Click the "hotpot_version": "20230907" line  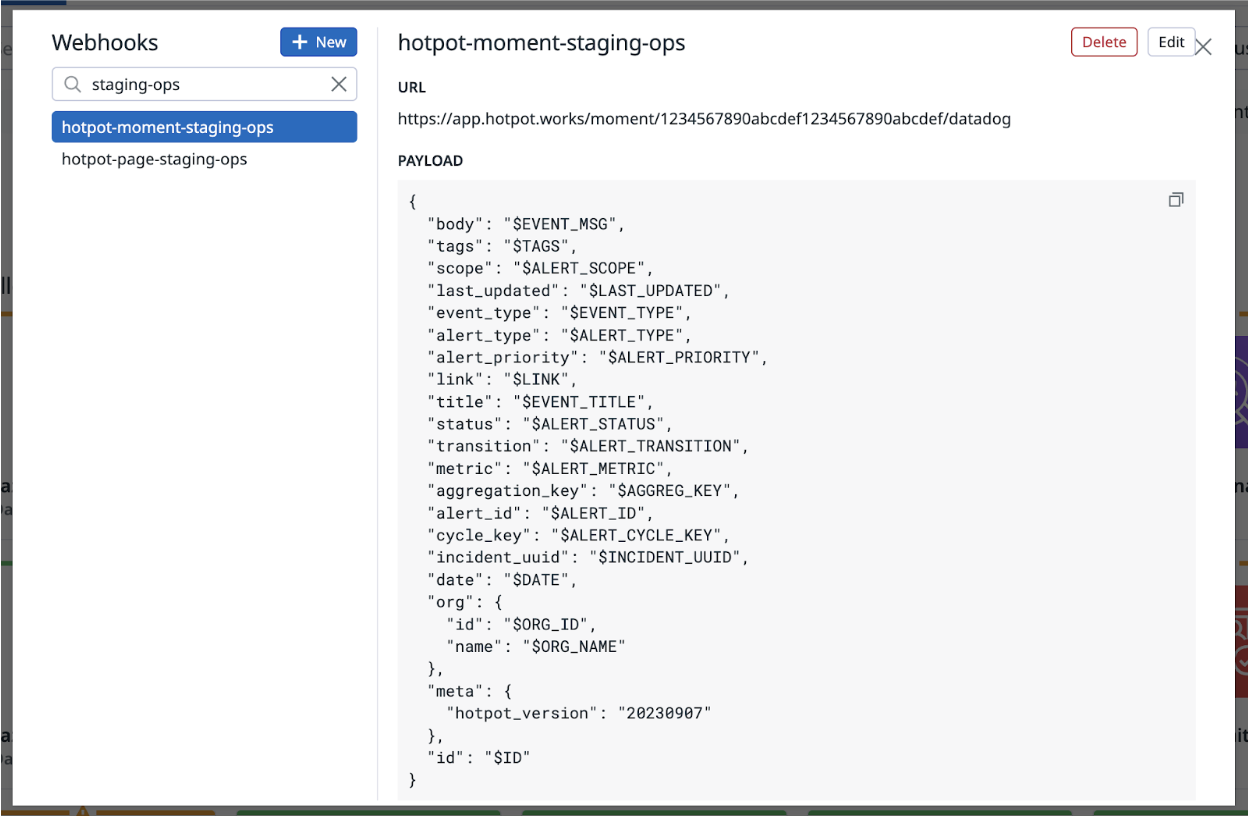tap(578, 713)
